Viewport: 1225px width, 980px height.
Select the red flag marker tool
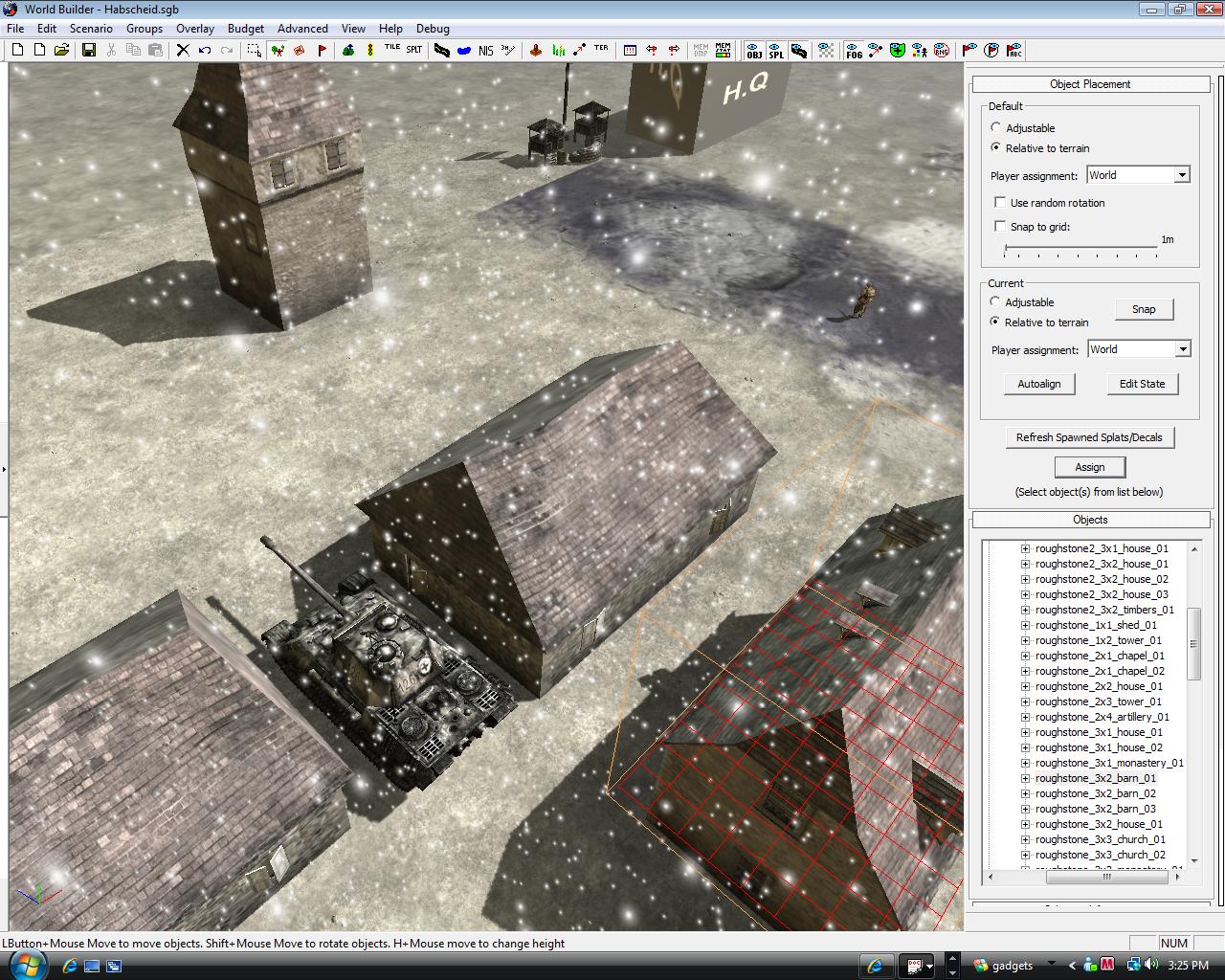(322, 50)
